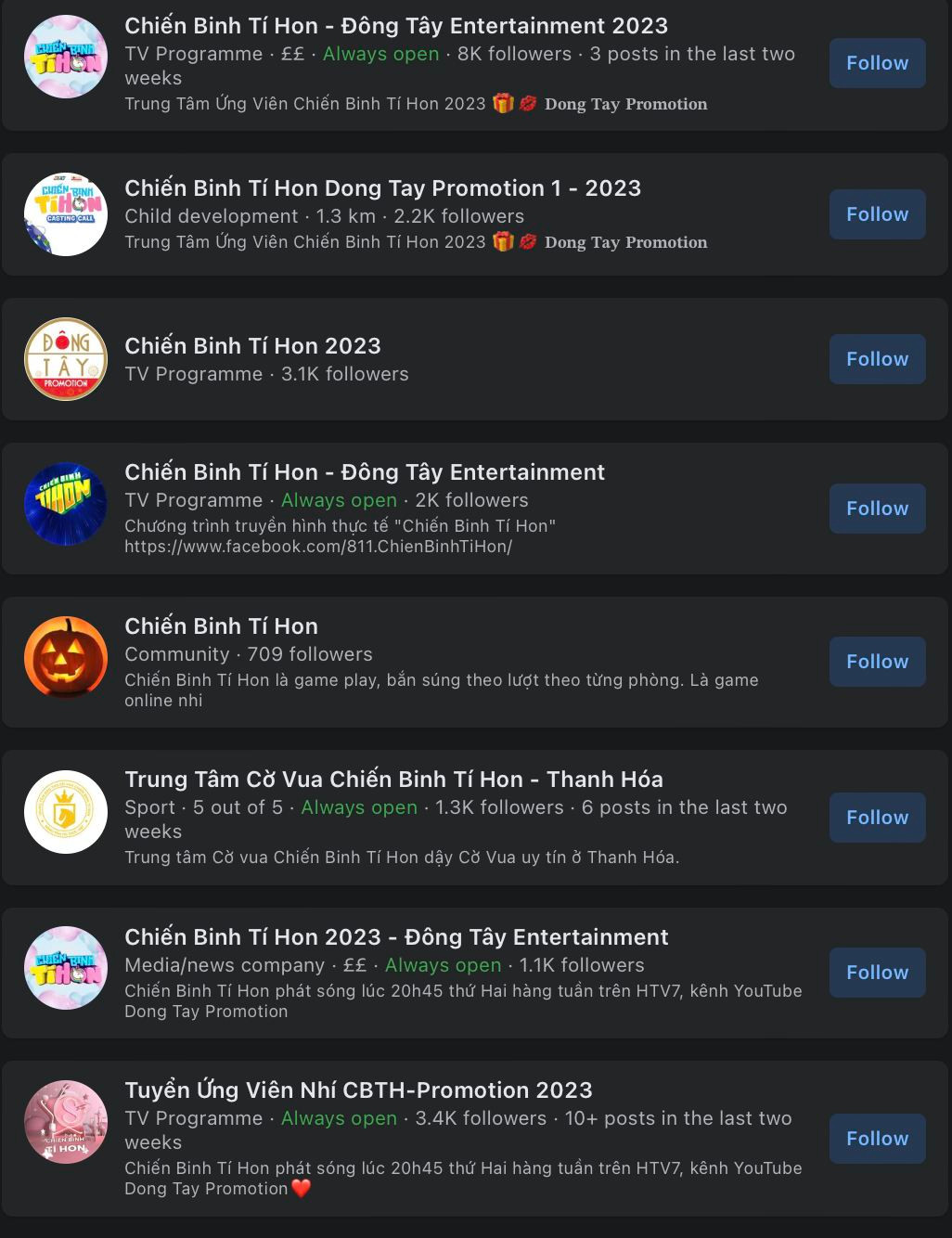The height and width of the screenshot is (1238, 952).
Task: Follow Trung Tâm Cờ Vua Thanh Hóa page
Action: (x=878, y=818)
